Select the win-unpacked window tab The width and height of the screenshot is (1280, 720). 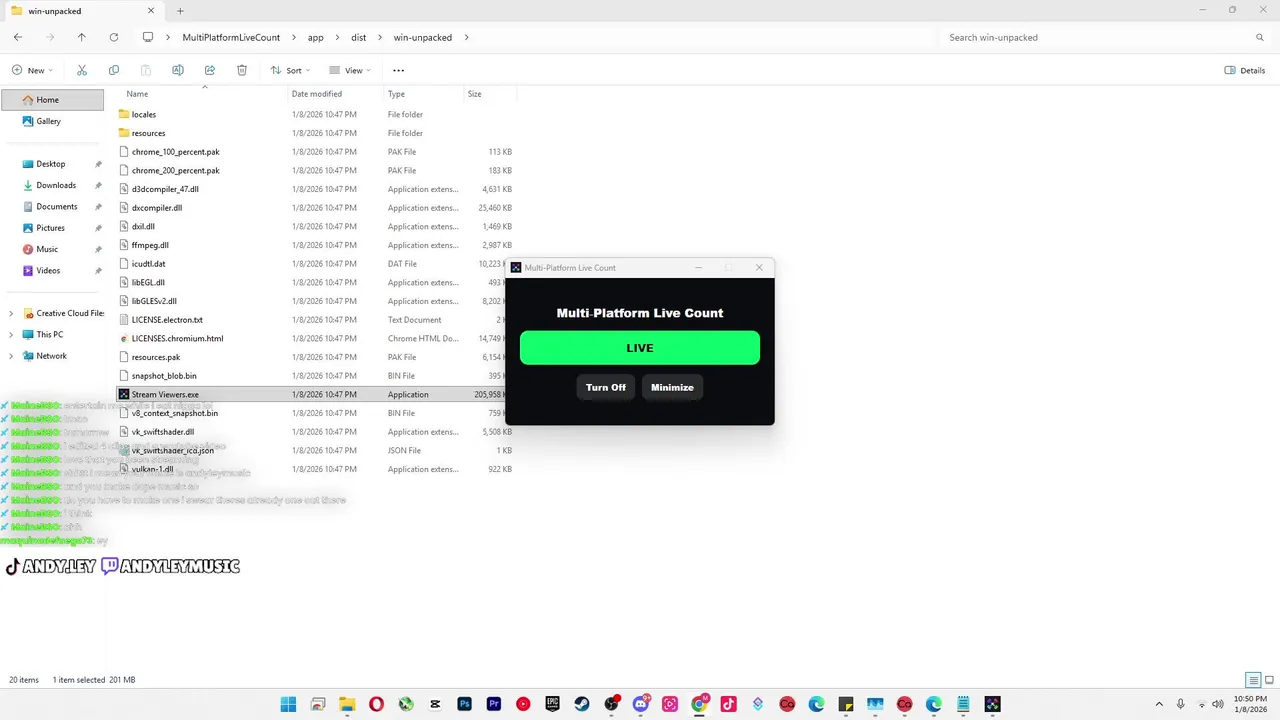tap(84, 11)
